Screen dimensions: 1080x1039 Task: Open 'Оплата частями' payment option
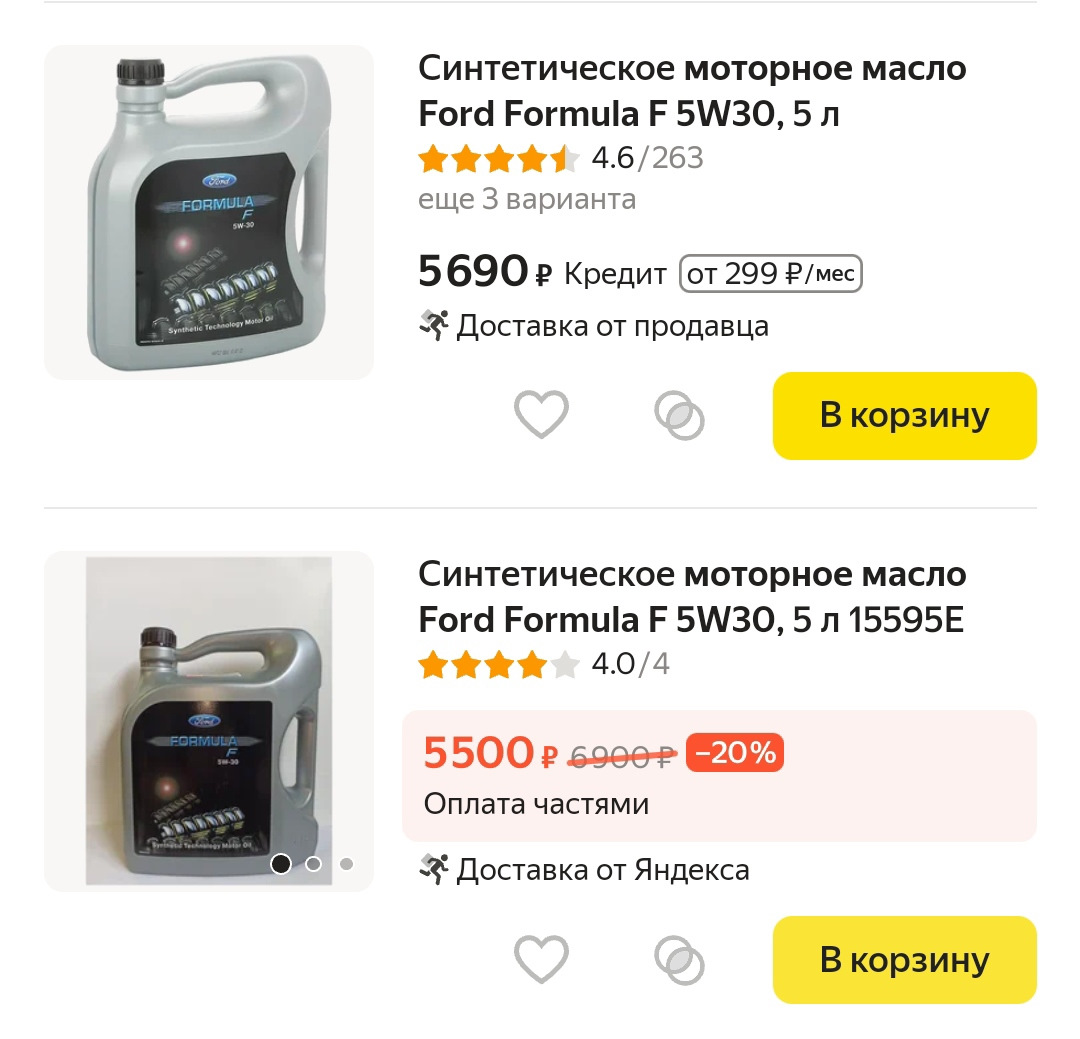[536, 804]
